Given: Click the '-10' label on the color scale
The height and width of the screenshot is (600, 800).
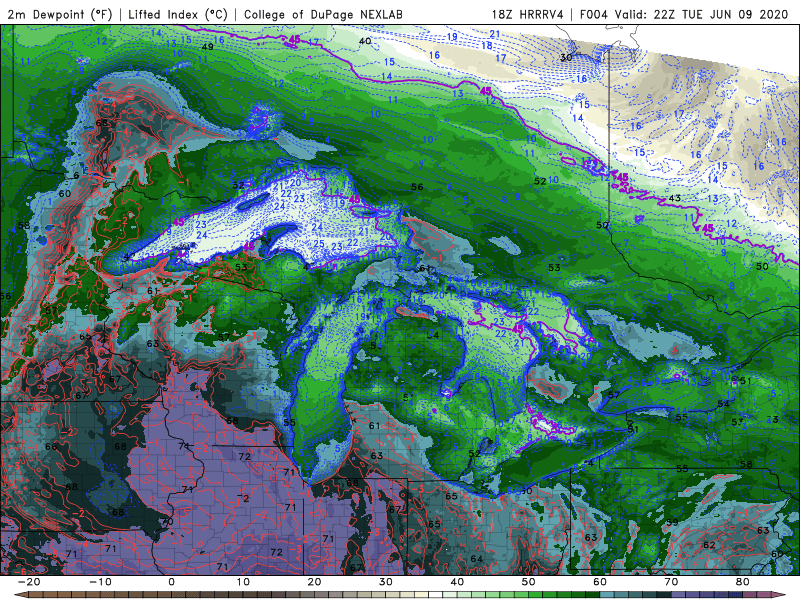Looking at the screenshot, I should [100, 582].
